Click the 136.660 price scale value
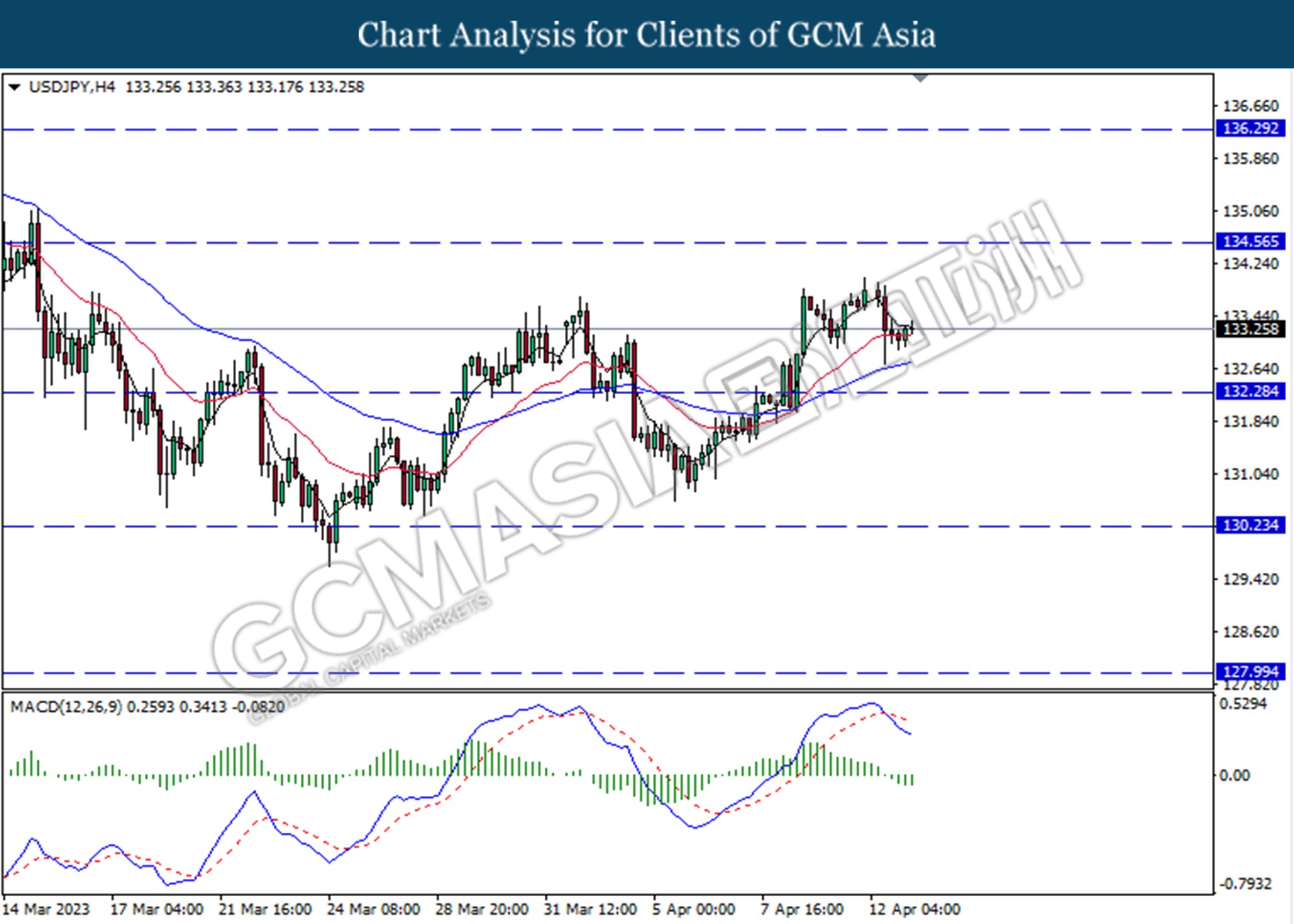 (1251, 106)
